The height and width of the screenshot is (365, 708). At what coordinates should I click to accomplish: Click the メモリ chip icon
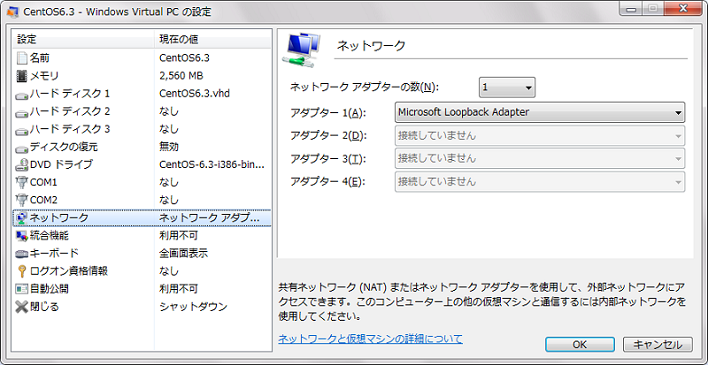(x=22, y=76)
